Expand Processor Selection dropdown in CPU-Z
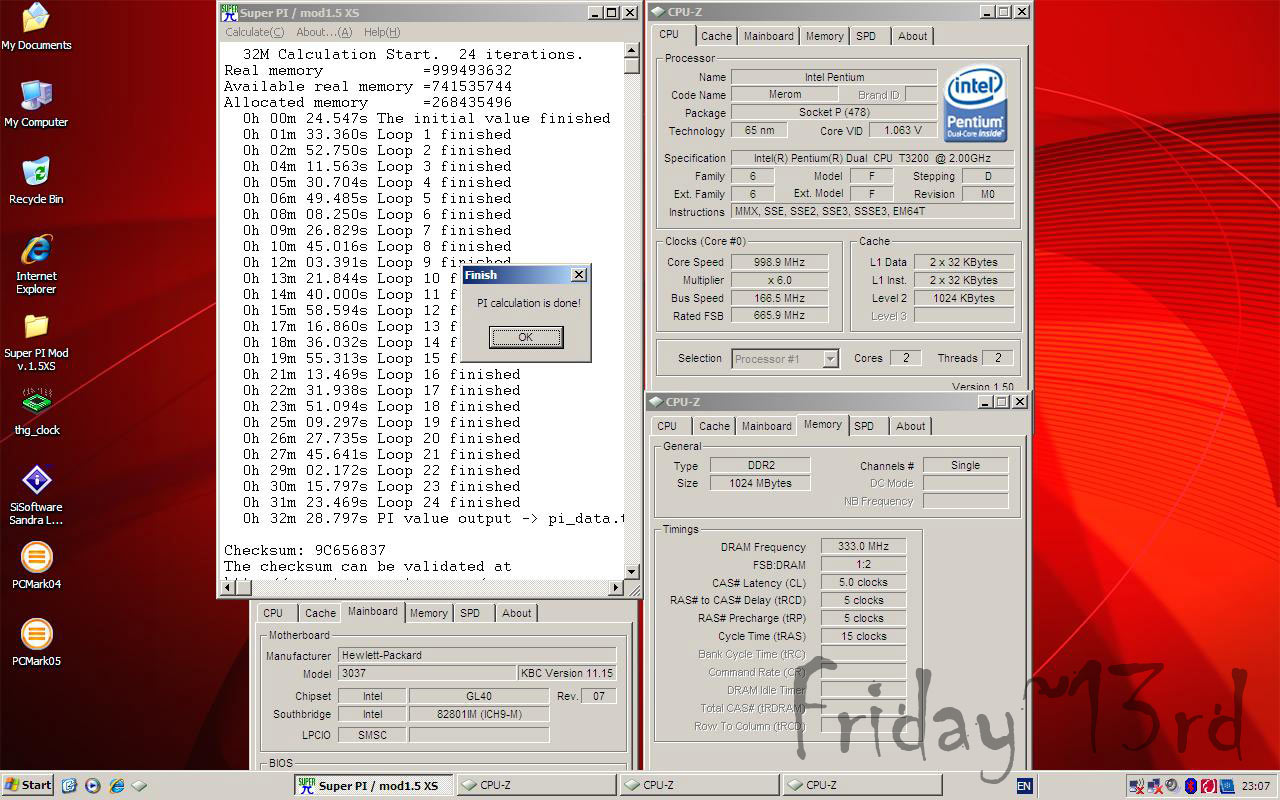The width and height of the screenshot is (1280, 800). (x=830, y=358)
